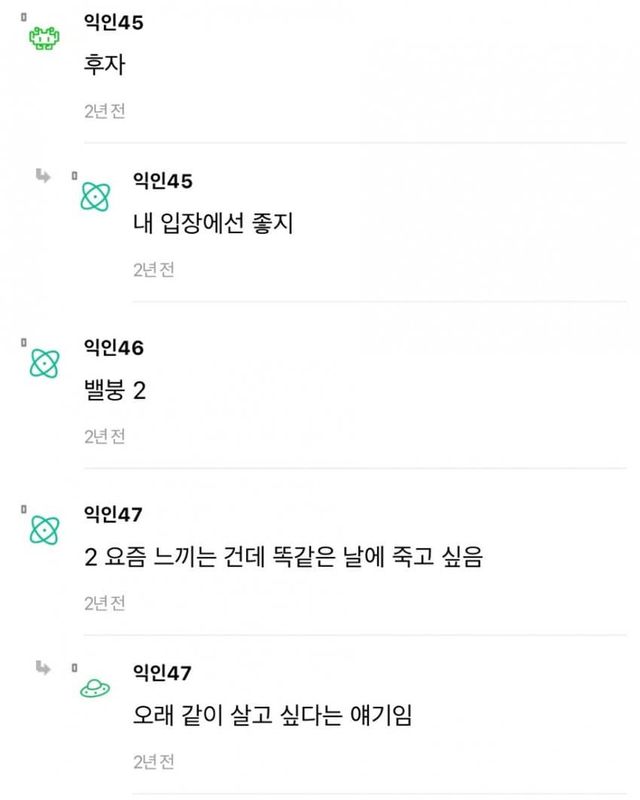
Task: Open username 익인45 above "후자"
Action: click(x=114, y=23)
